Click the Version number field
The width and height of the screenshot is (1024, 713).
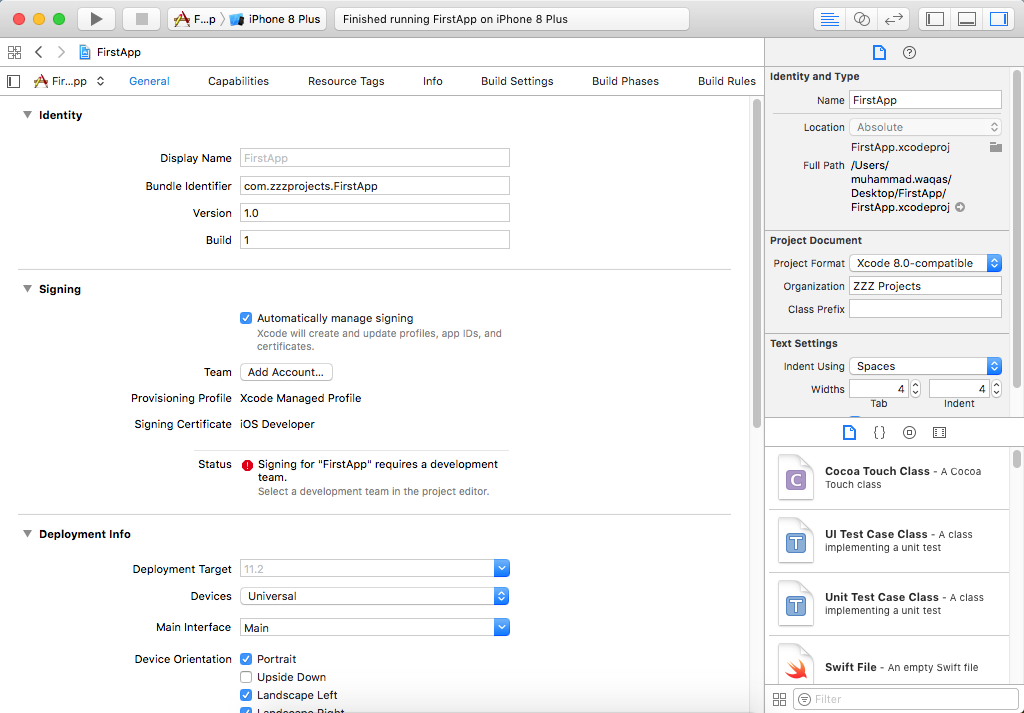tap(375, 213)
